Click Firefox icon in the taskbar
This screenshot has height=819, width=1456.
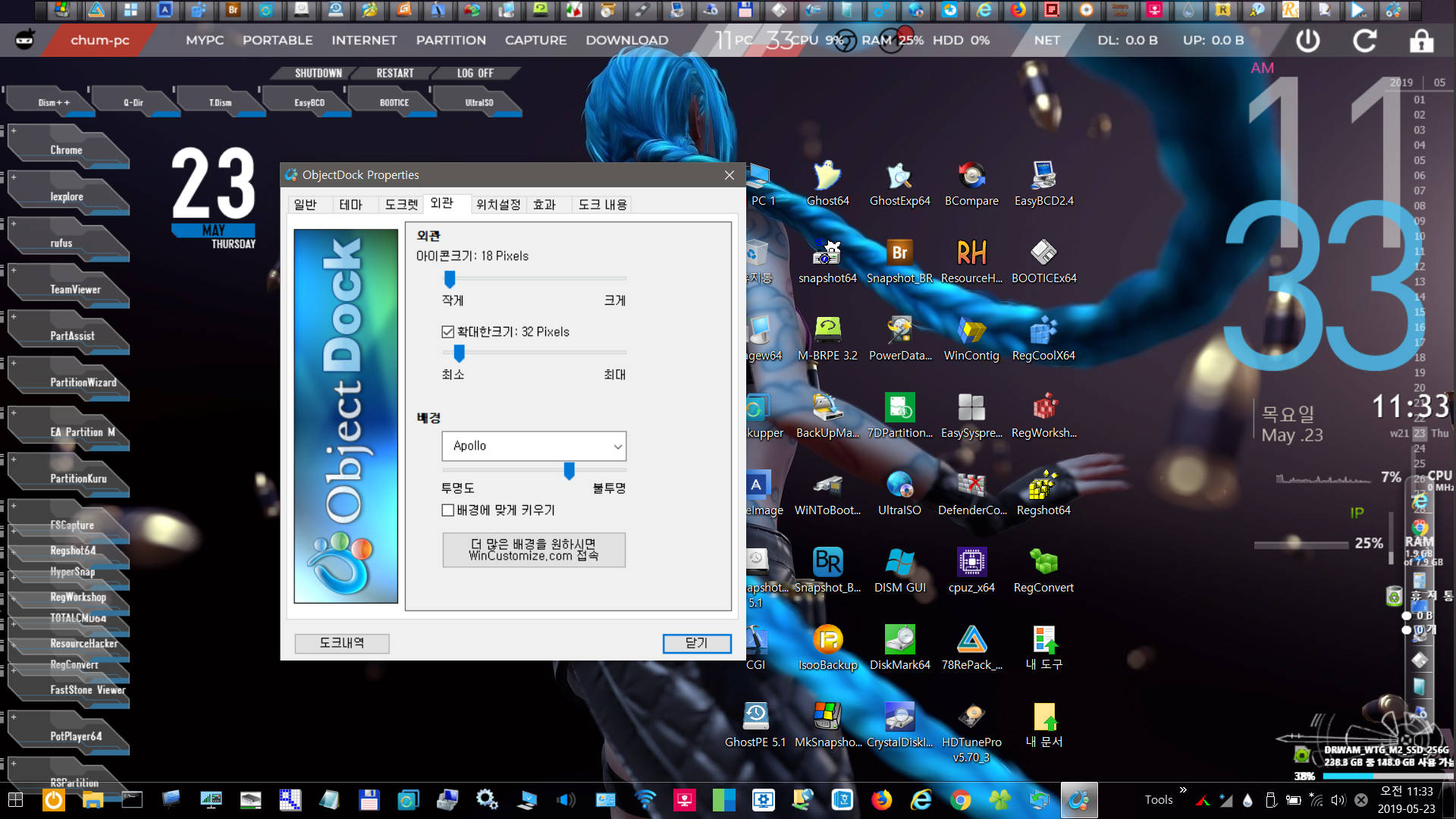point(881,800)
